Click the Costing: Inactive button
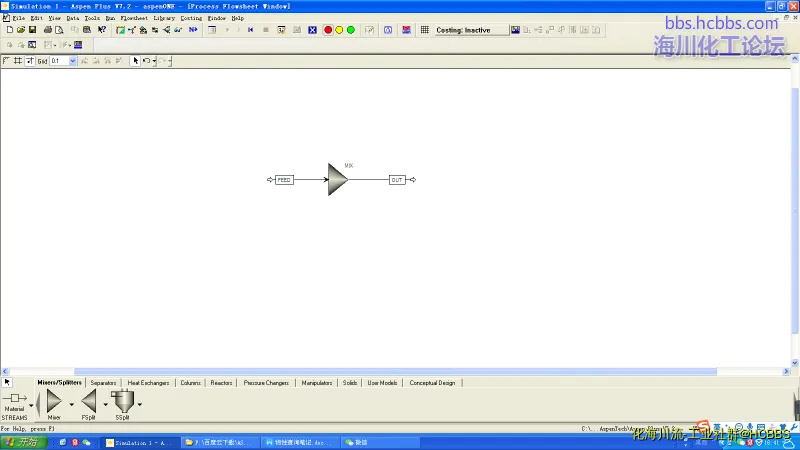 click(x=471, y=30)
